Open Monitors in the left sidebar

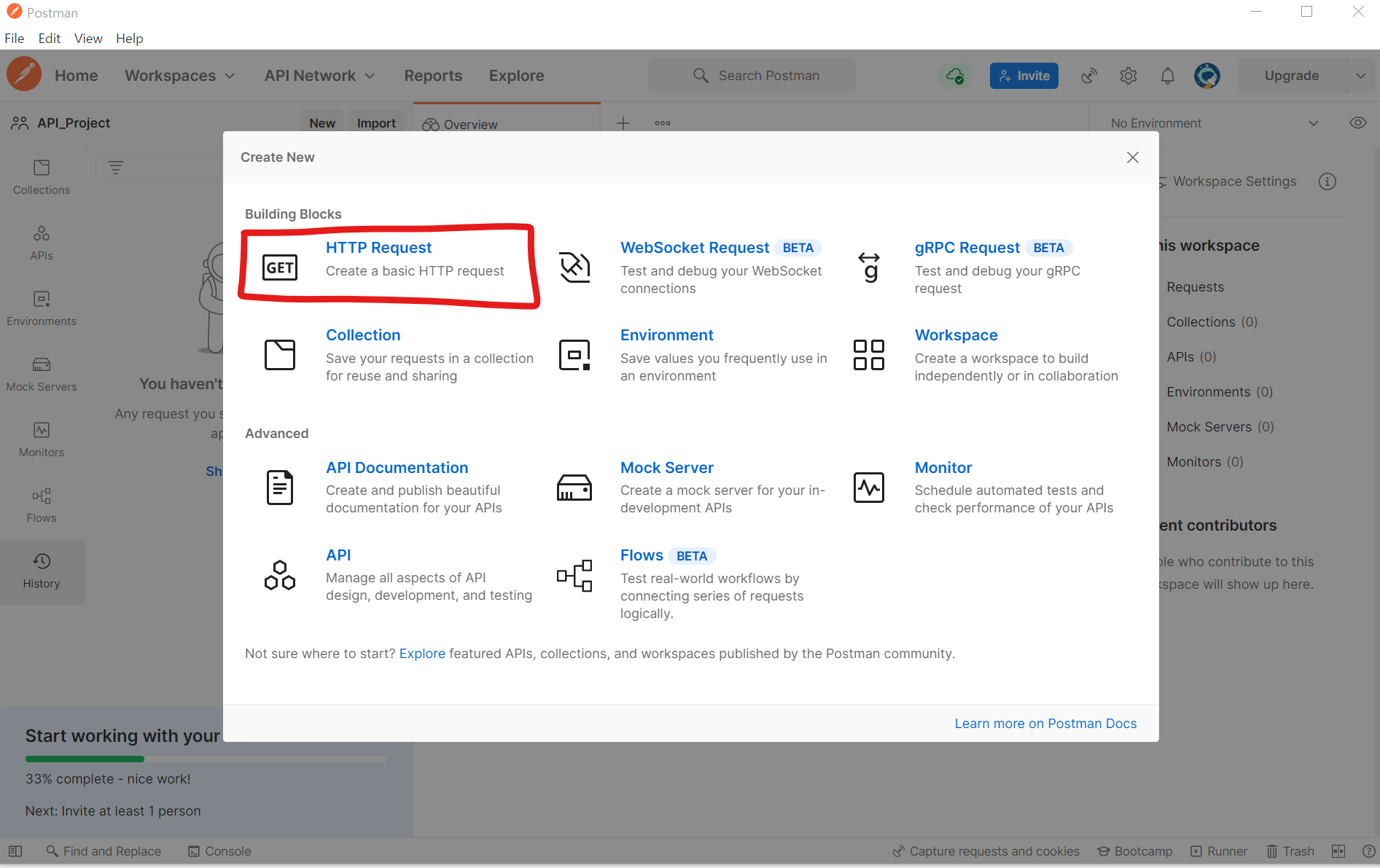42,440
